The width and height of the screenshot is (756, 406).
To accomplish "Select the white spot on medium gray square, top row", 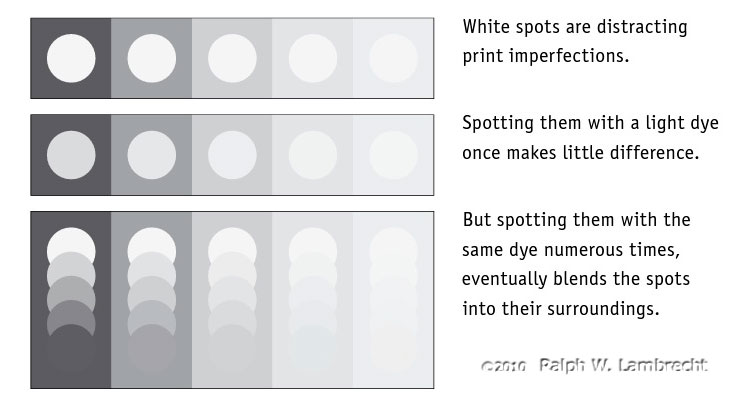I will pyautogui.click(x=151, y=58).
